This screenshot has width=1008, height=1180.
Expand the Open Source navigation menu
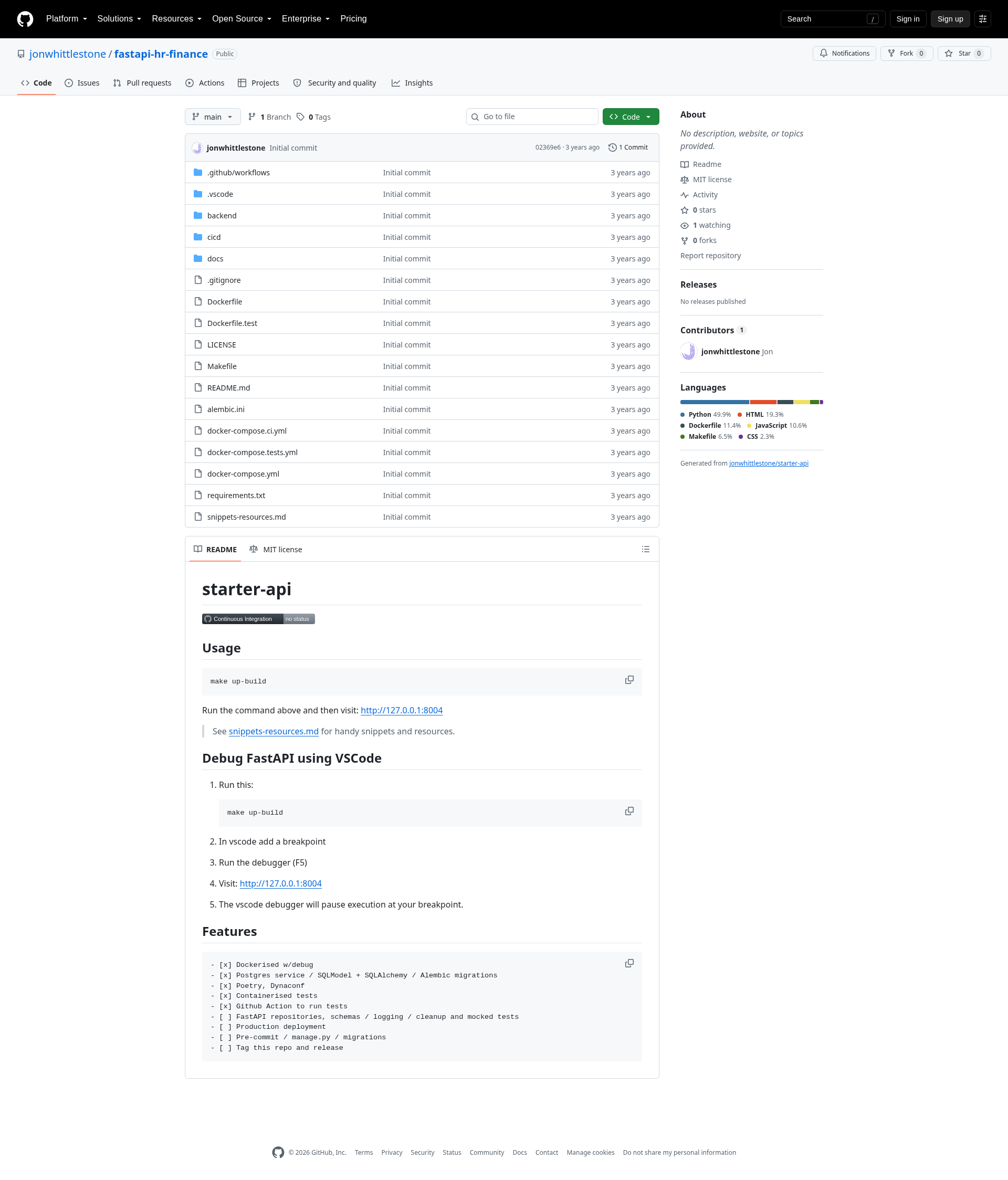[x=241, y=19]
